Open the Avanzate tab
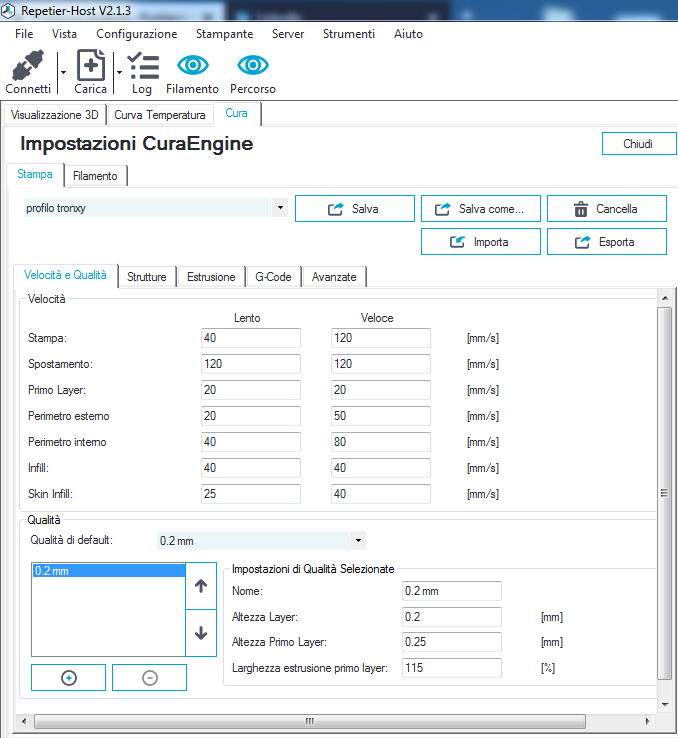 tap(334, 277)
